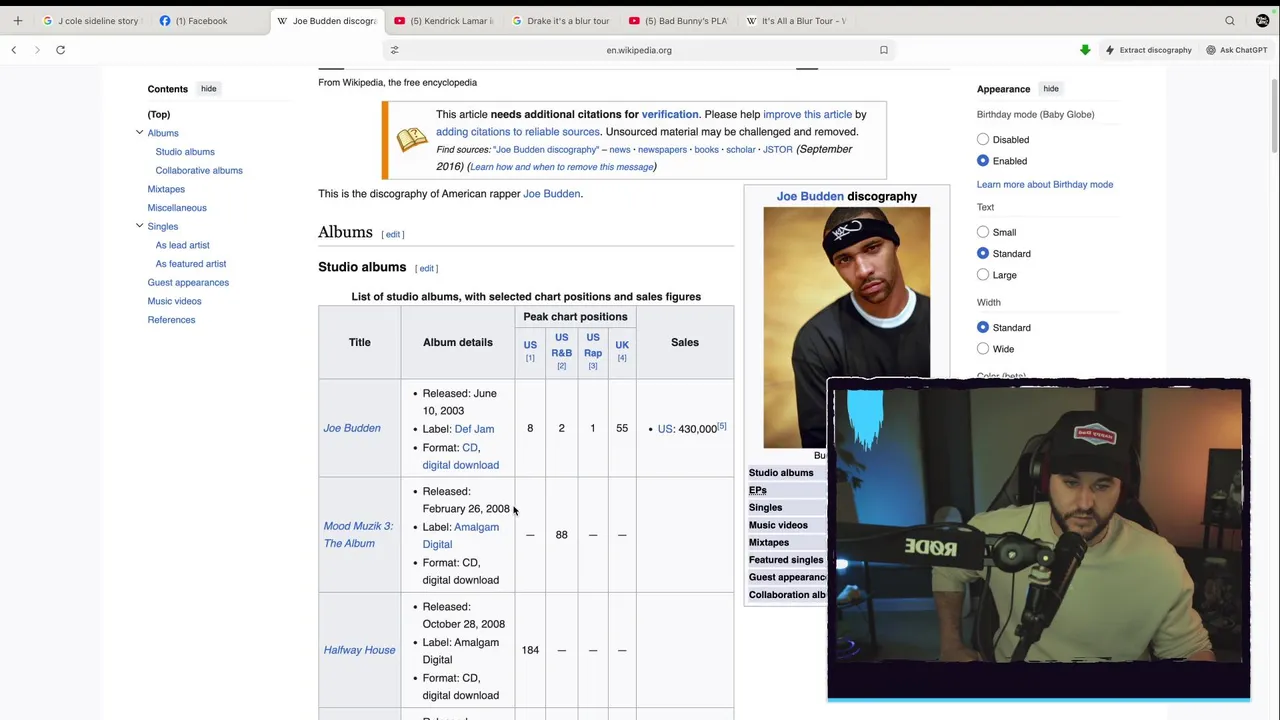The height and width of the screenshot is (720, 1280).
Task: Go to Guest appearances in Contents
Action: [188, 283]
